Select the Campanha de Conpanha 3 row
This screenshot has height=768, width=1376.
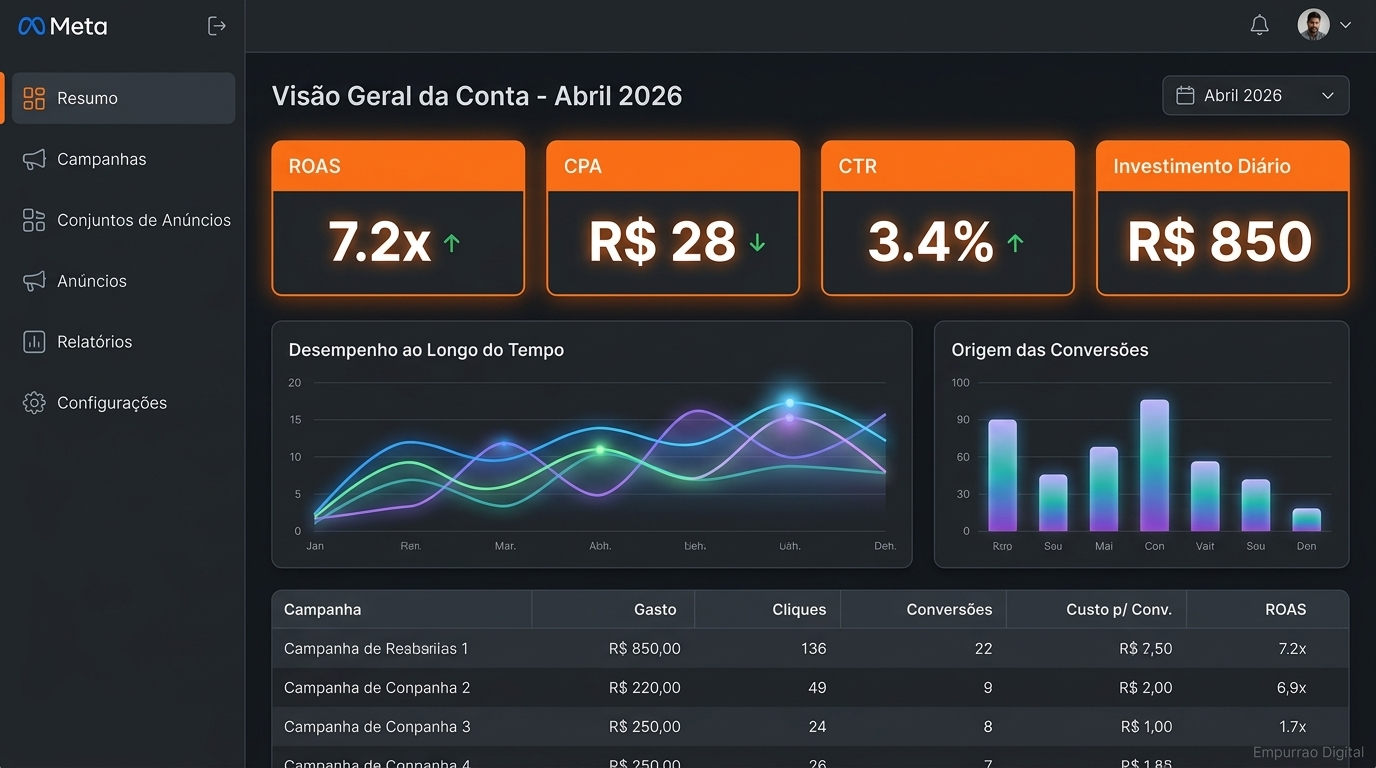point(810,726)
